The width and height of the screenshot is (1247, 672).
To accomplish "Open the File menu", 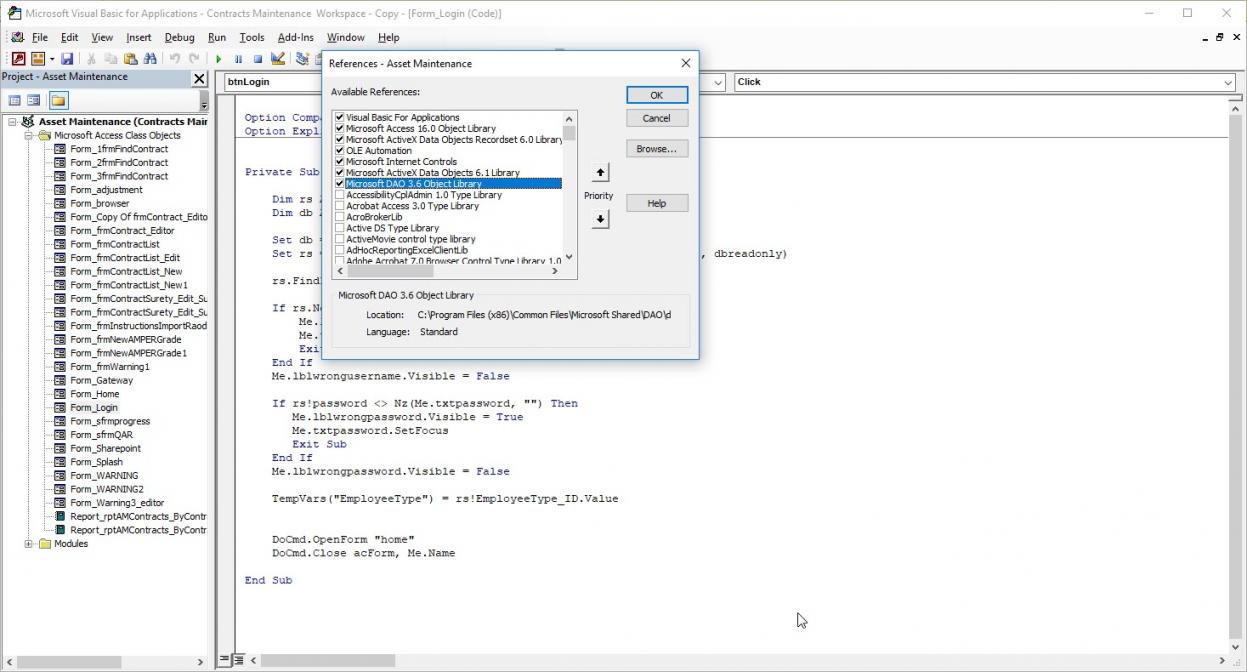I will coord(40,37).
